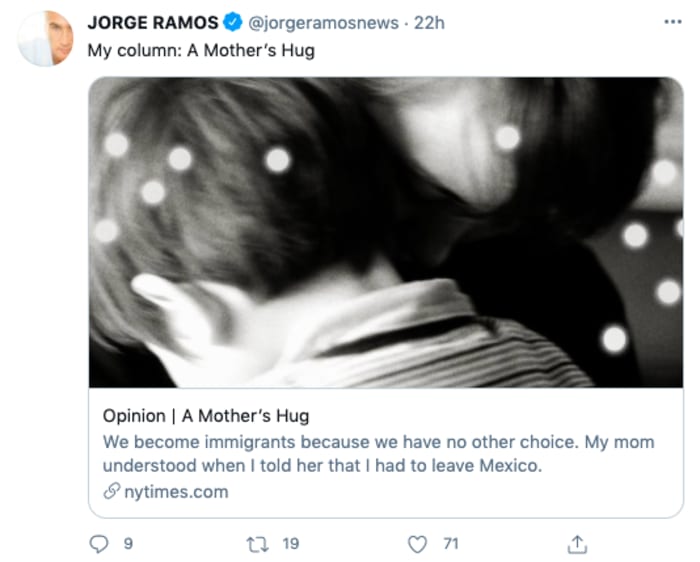Screen dimensions: 700x562
Task: Open the three-dot more options menu
Action: tap(673, 21)
